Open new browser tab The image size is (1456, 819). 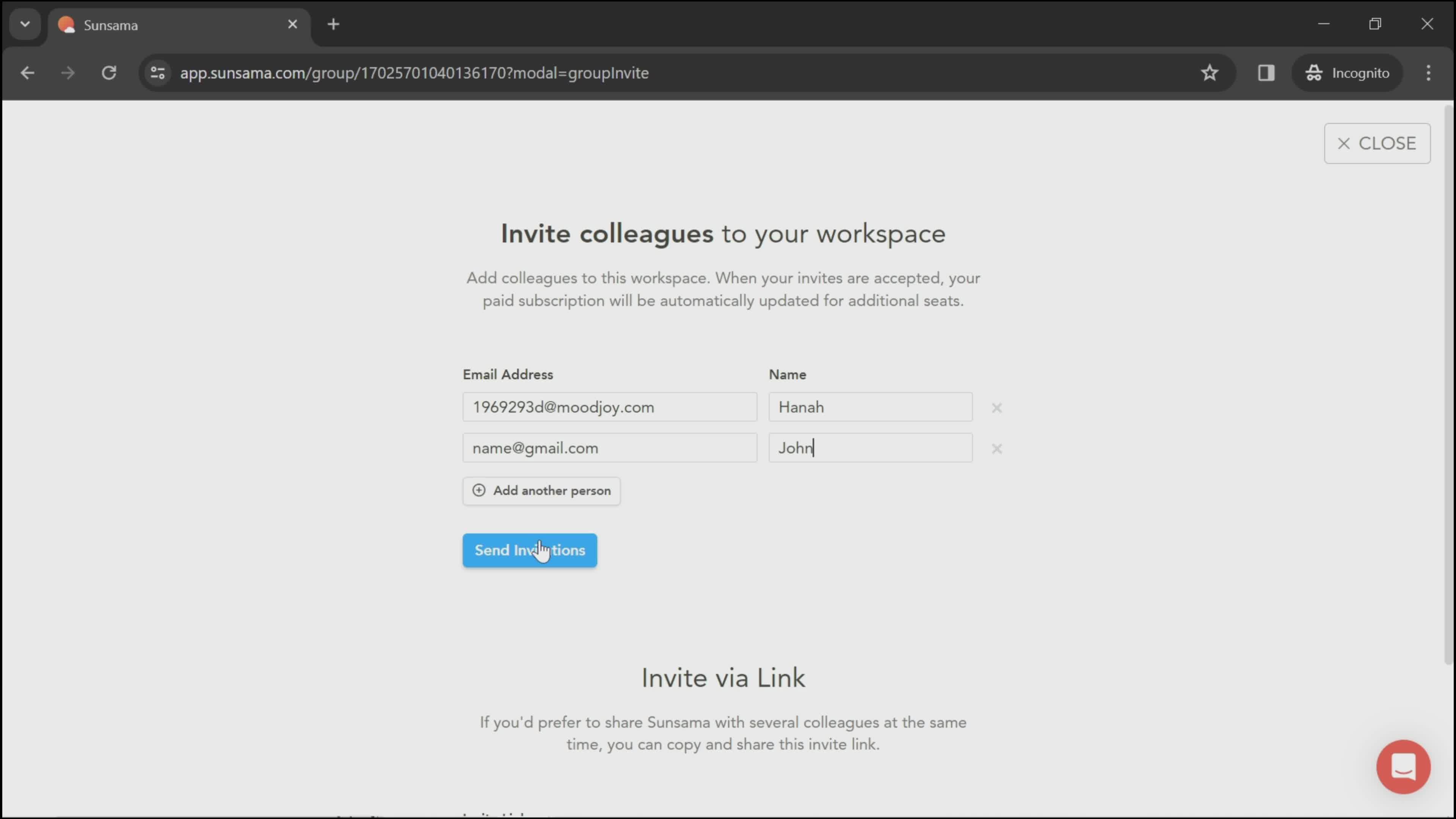[x=333, y=24]
